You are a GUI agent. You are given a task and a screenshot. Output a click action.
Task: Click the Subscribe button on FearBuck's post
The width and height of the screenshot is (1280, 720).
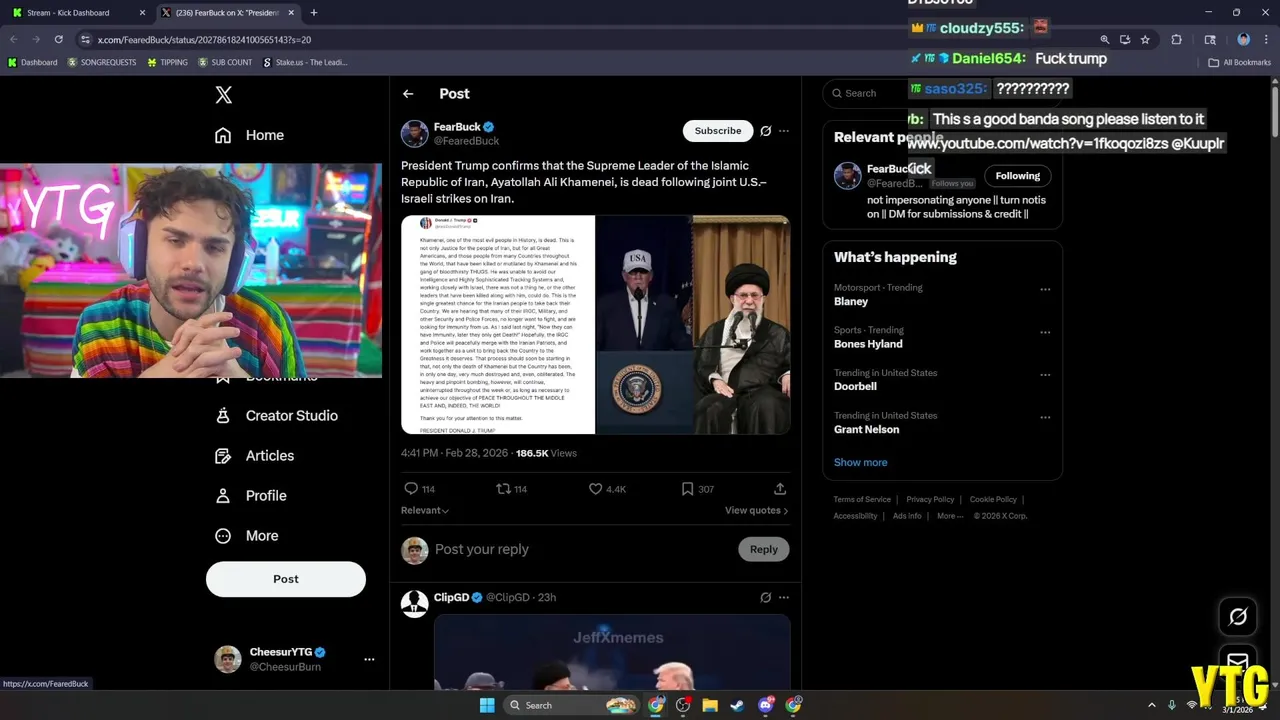coord(718,131)
